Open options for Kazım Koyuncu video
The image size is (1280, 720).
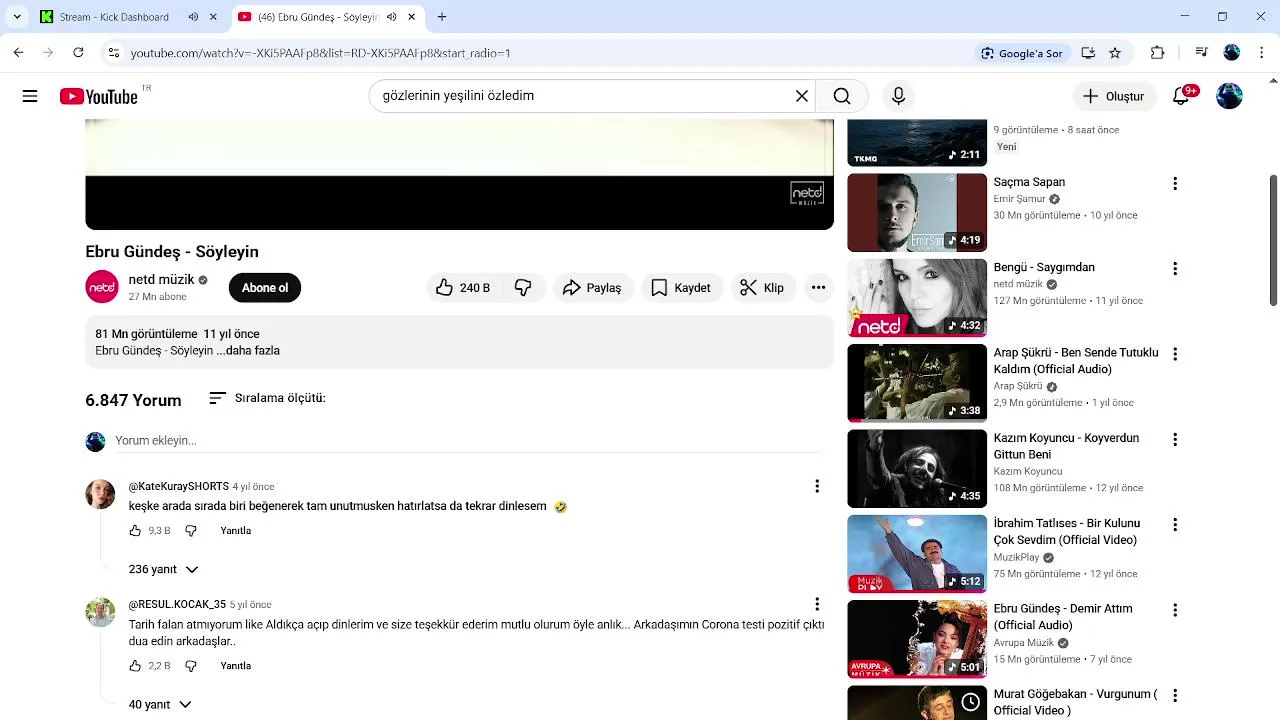[1175, 440]
